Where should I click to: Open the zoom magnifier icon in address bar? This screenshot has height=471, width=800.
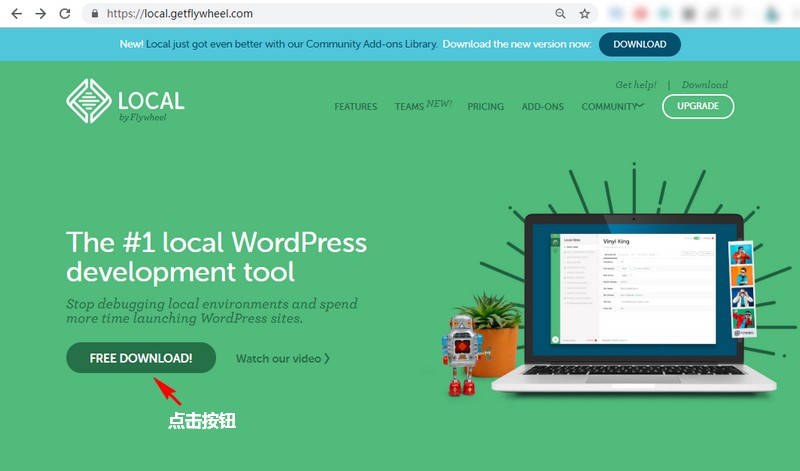[x=560, y=14]
